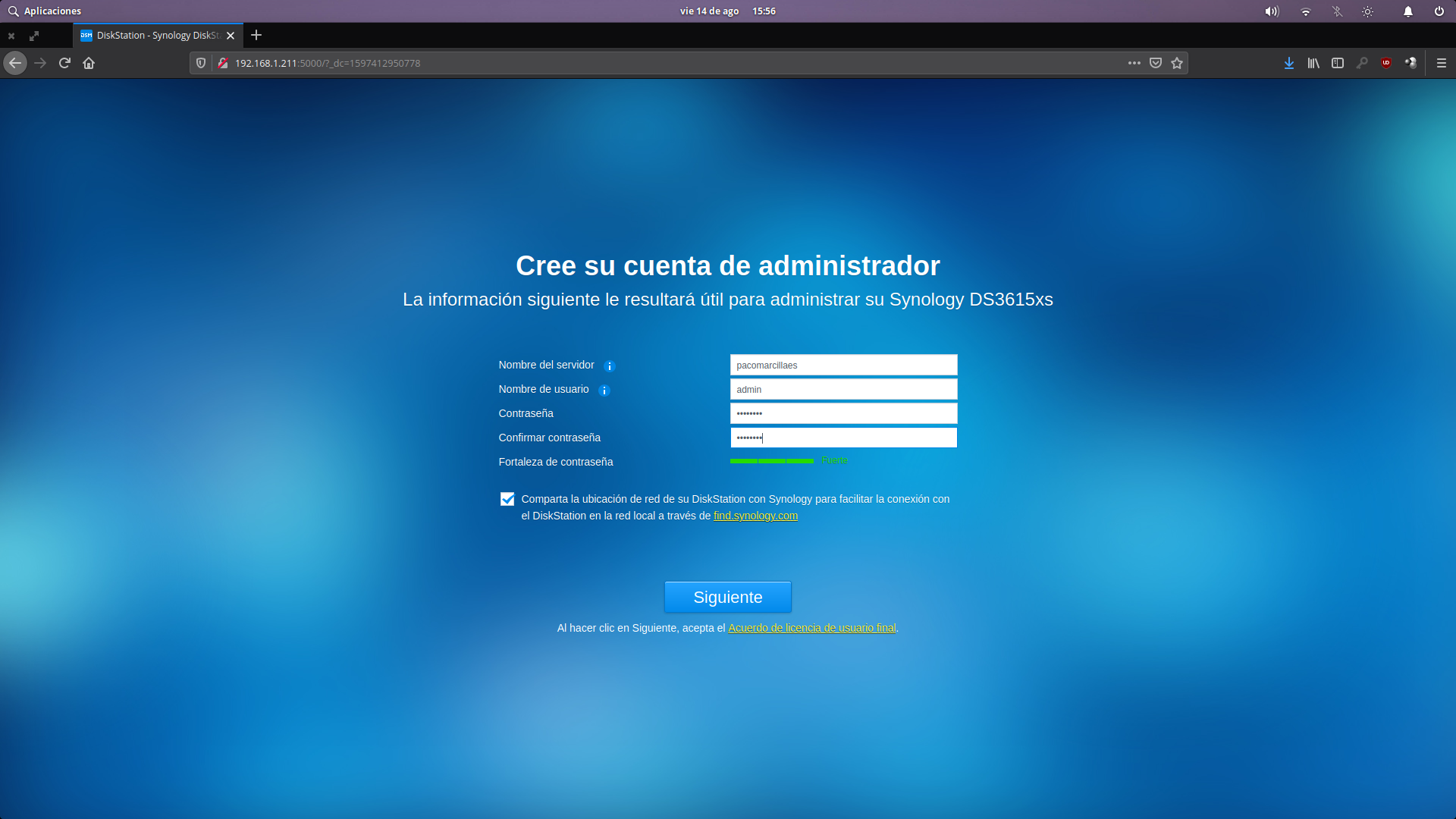This screenshot has height=819, width=1456.
Task: Open the Firefox hamburger menu
Action: point(1442,63)
